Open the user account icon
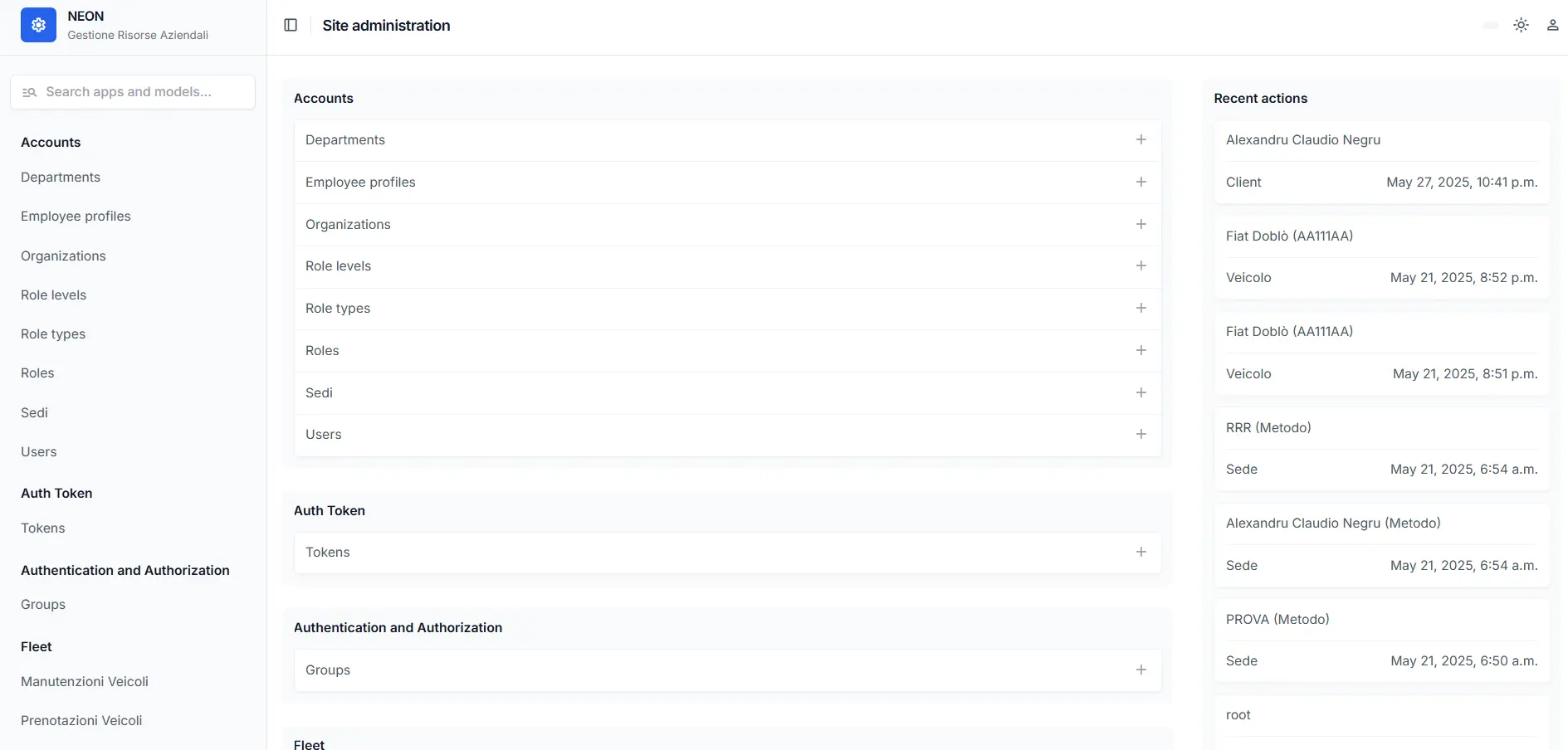Image resolution: width=1568 pixels, height=750 pixels. pyautogui.click(x=1552, y=25)
